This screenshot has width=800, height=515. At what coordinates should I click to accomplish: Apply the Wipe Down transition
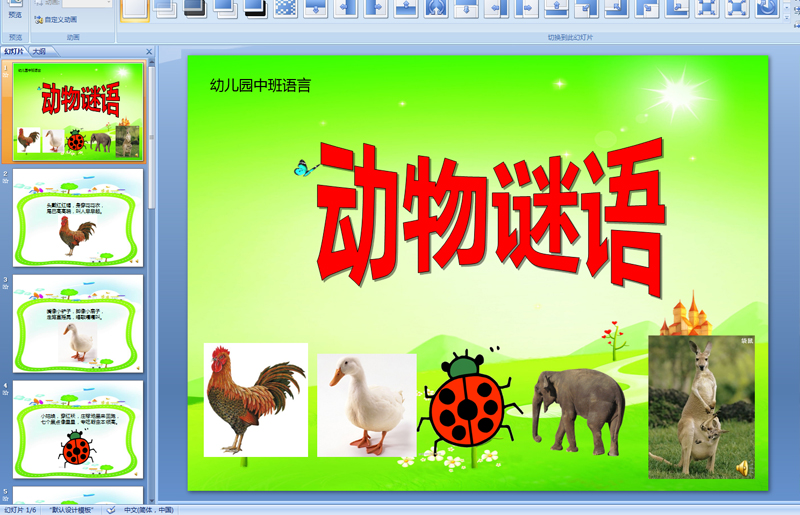point(316,8)
